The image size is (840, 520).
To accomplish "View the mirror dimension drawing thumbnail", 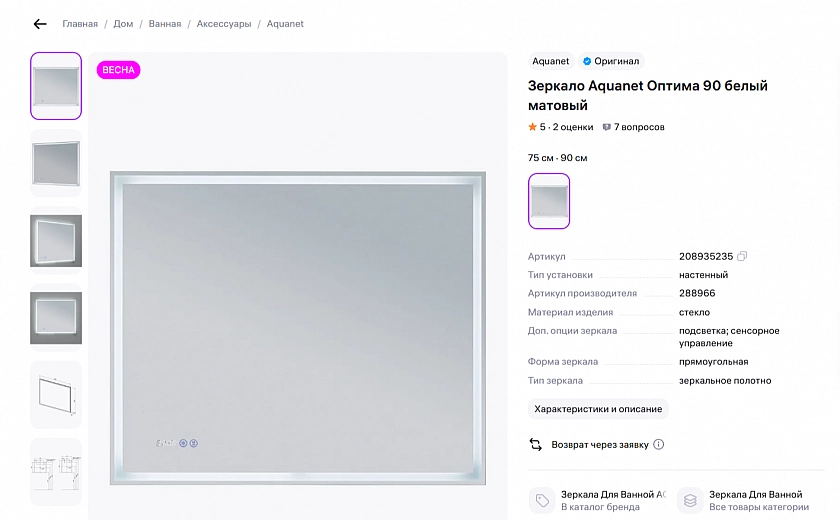I will point(56,394).
